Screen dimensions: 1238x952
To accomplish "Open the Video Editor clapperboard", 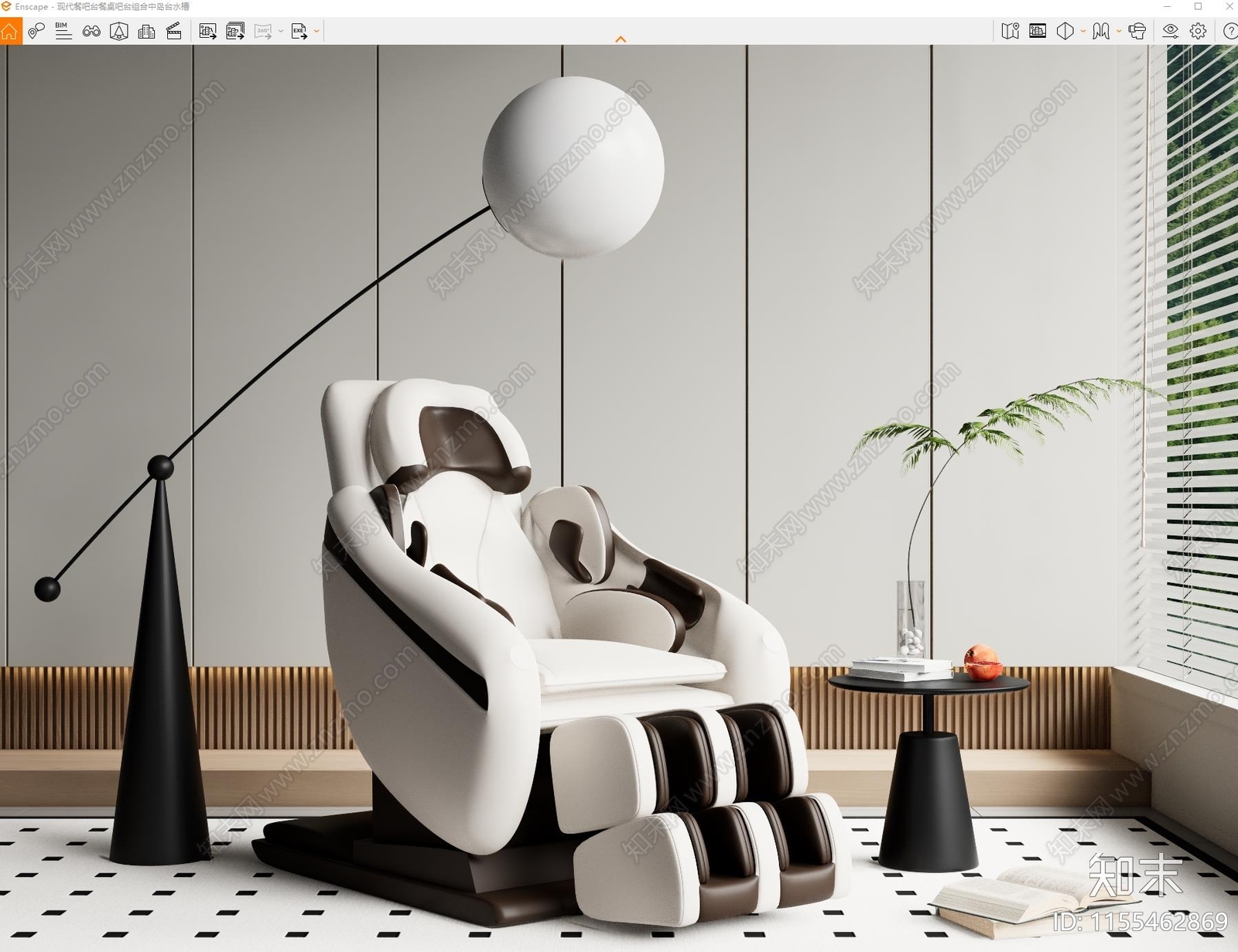I will (174, 32).
